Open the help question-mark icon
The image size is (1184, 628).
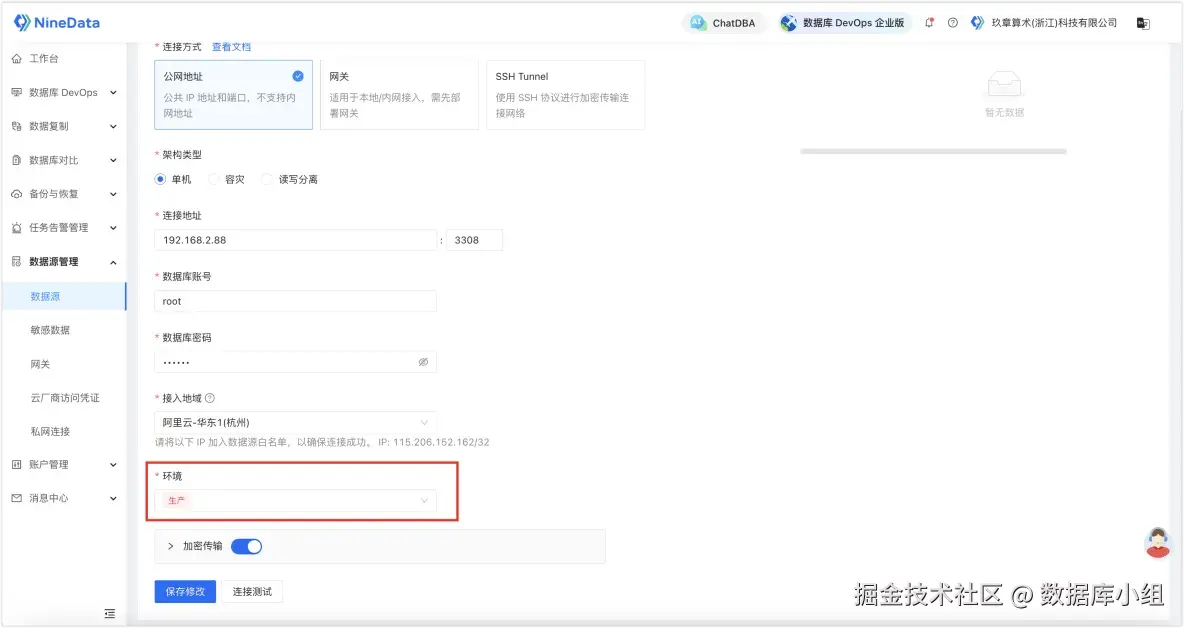[951, 21]
